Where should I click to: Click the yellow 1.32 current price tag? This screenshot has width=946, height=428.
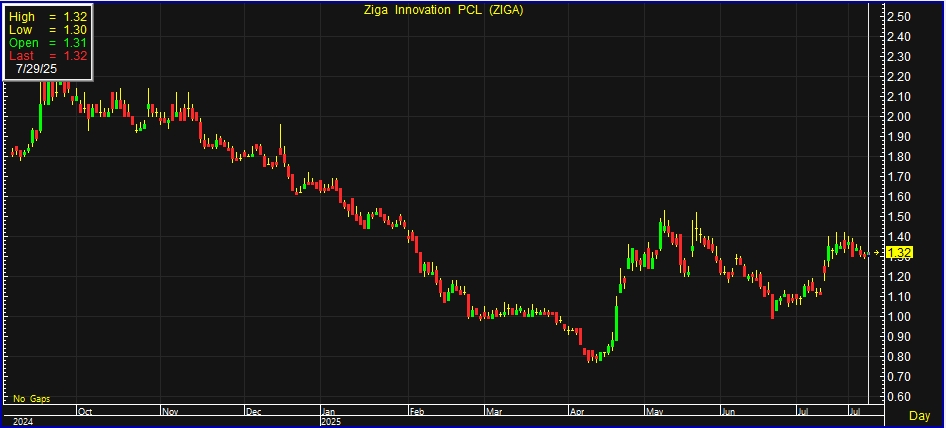click(900, 253)
